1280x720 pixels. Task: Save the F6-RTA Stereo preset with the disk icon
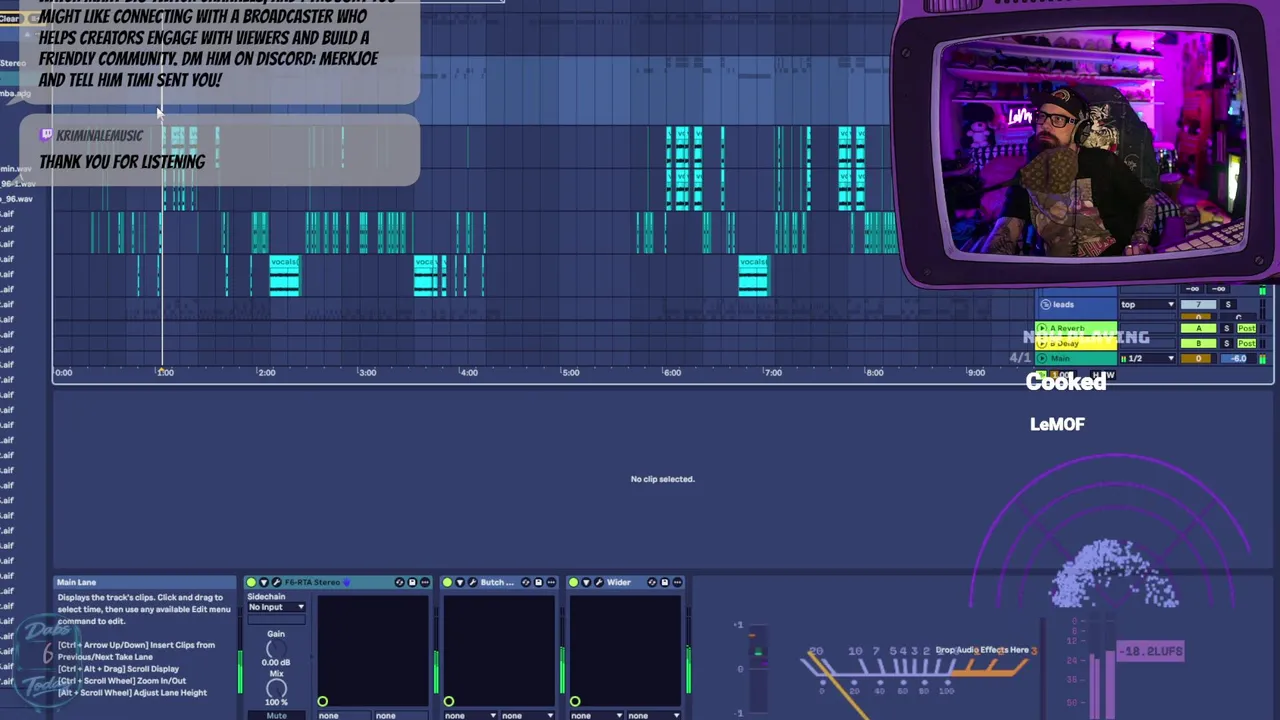pos(412,582)
